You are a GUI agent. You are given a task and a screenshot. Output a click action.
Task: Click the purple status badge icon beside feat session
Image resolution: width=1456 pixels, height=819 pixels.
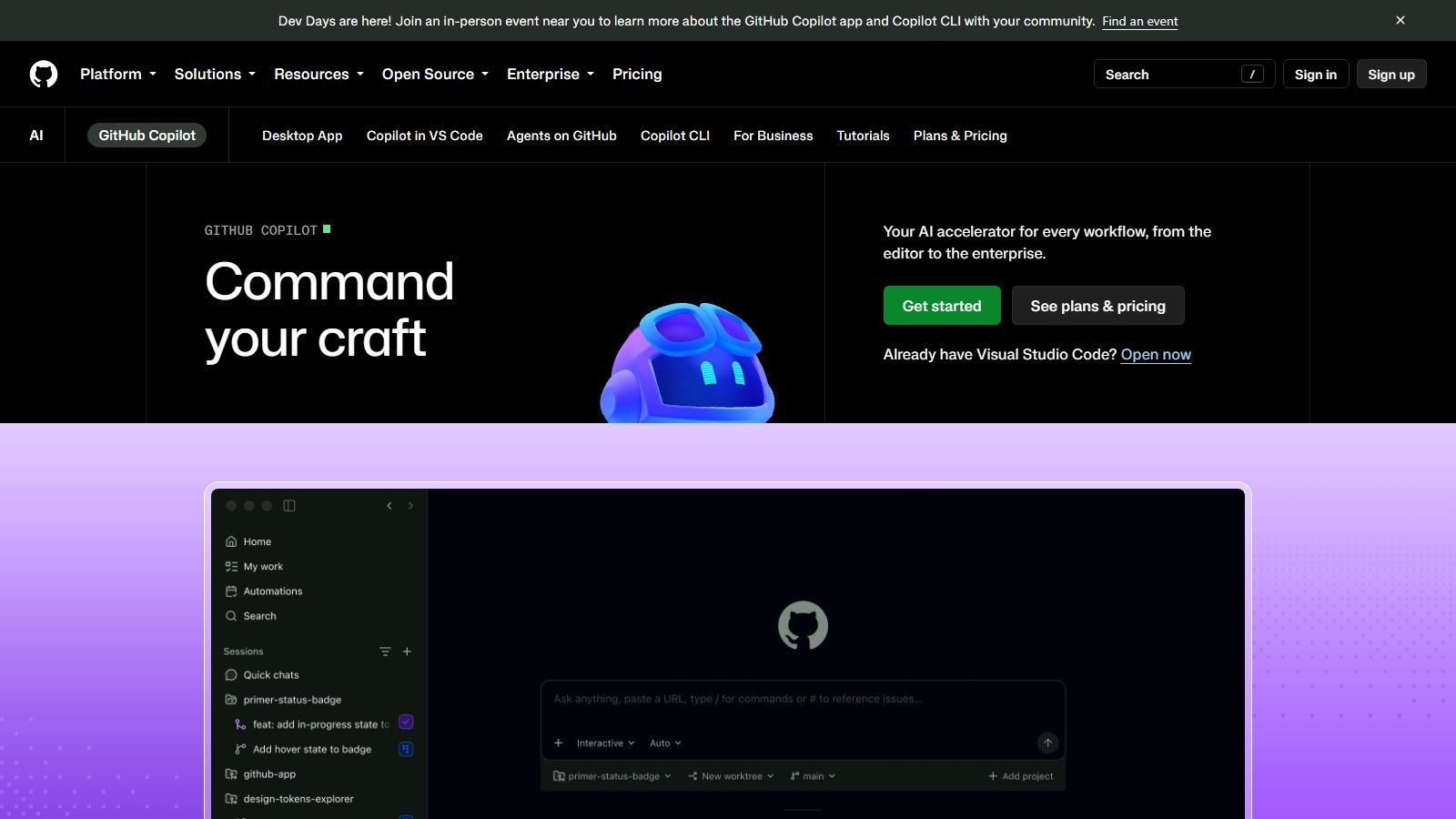click(x=406, y=723)
